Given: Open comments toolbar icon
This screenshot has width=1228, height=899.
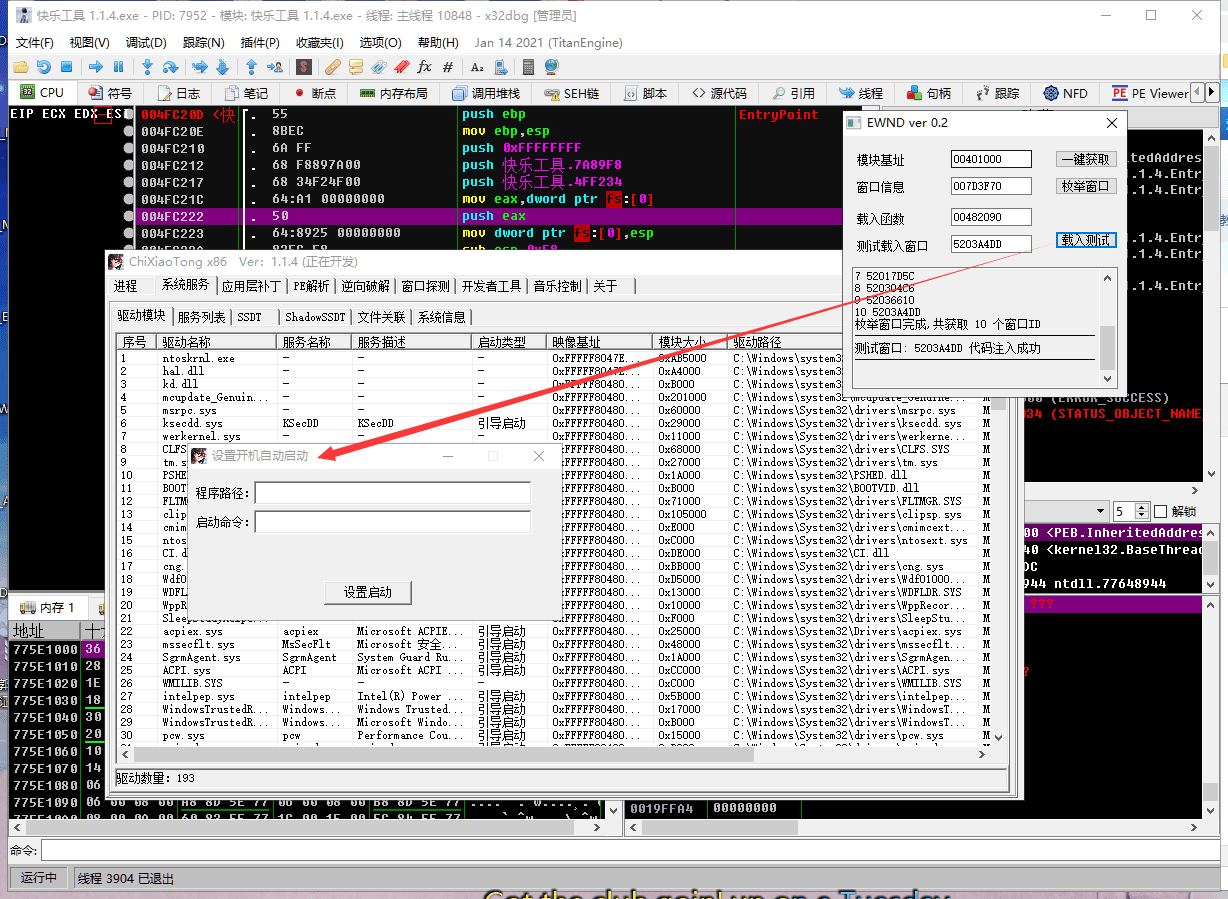Looking at the screenshot, I should 356,67.
